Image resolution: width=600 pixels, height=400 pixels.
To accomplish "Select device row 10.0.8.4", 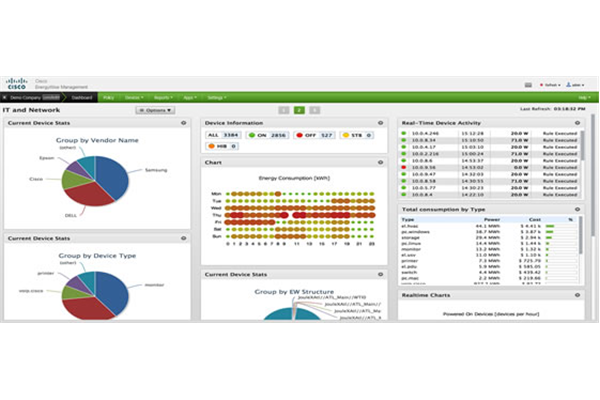I will click(490, 195).
